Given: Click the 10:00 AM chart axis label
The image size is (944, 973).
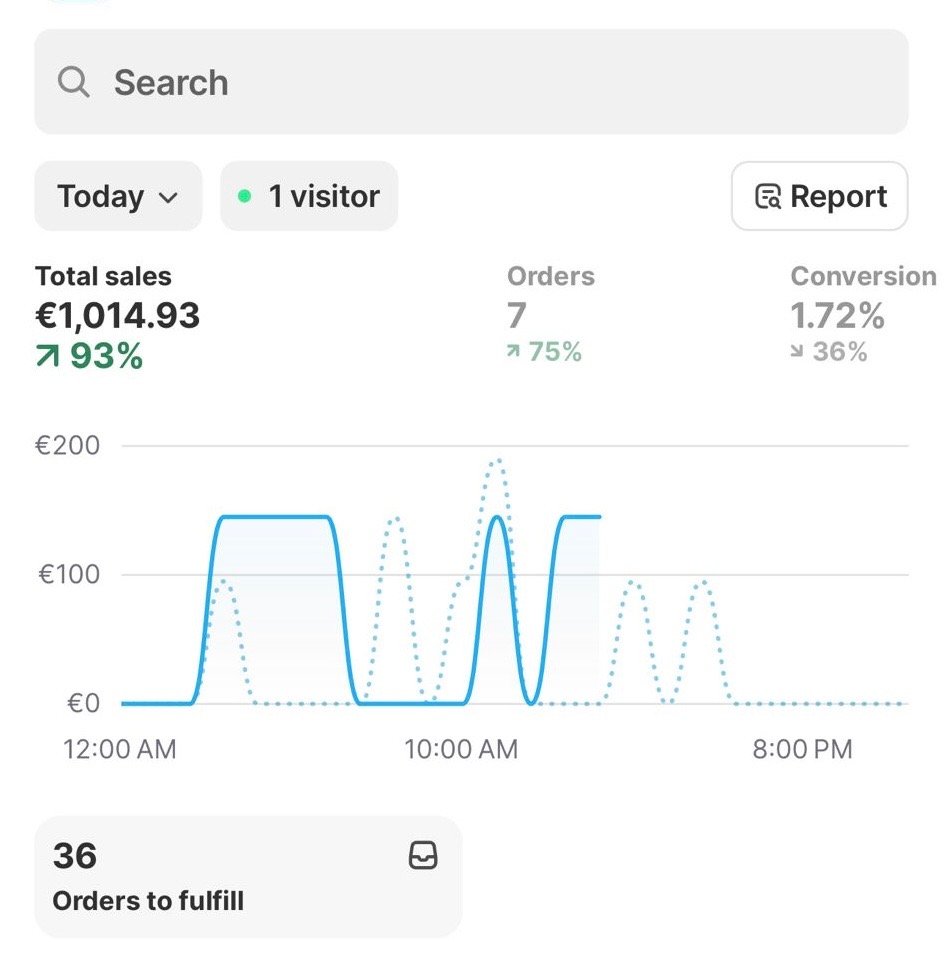Looking at the screenshot, I should pyautogui.click(x=461, y=749).
